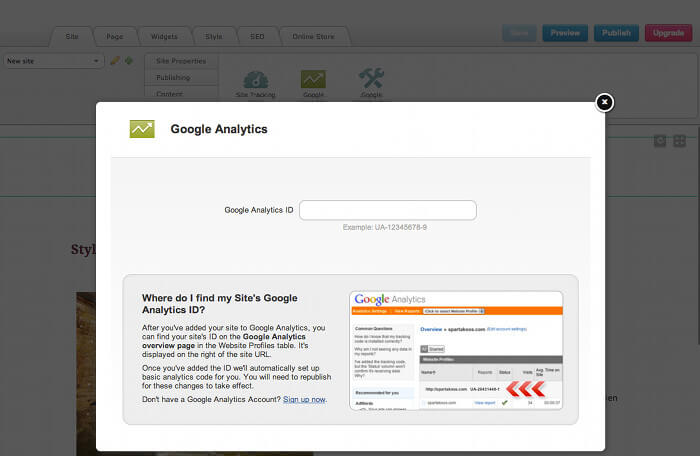Click the pencil edit site icon
The height and width of the screenshot is (456, 700).
(115, 61)
